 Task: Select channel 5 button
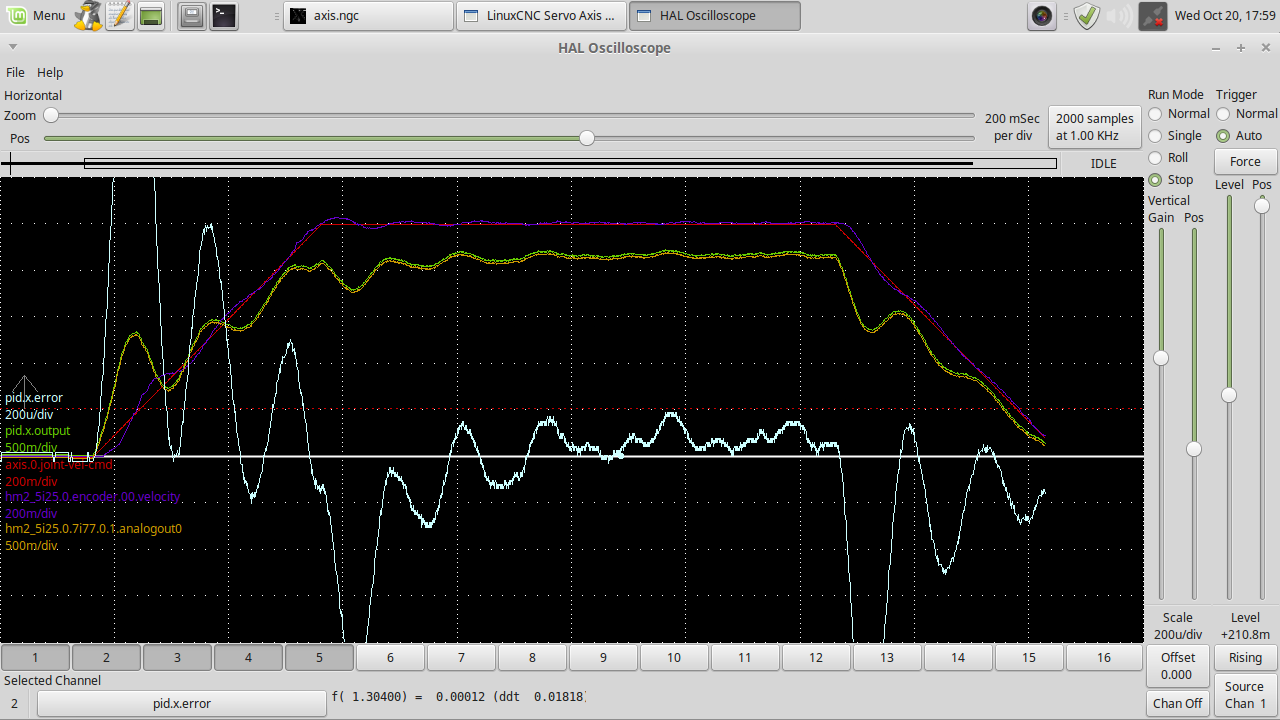coord(319,657)
